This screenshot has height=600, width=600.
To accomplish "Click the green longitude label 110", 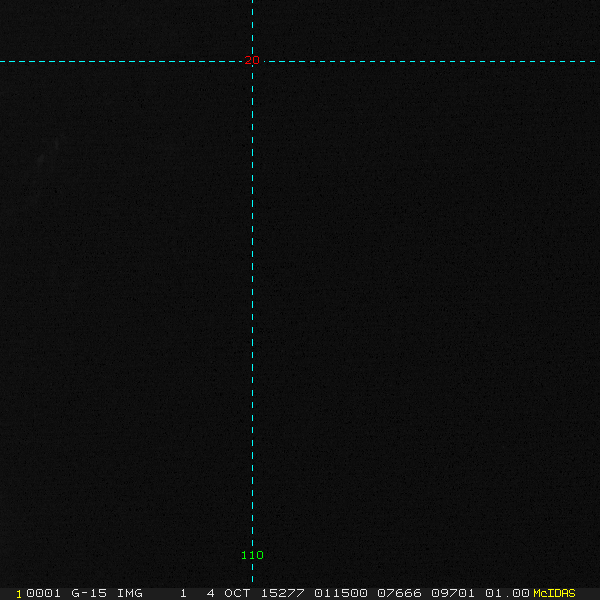I will [x=252, y=555].
